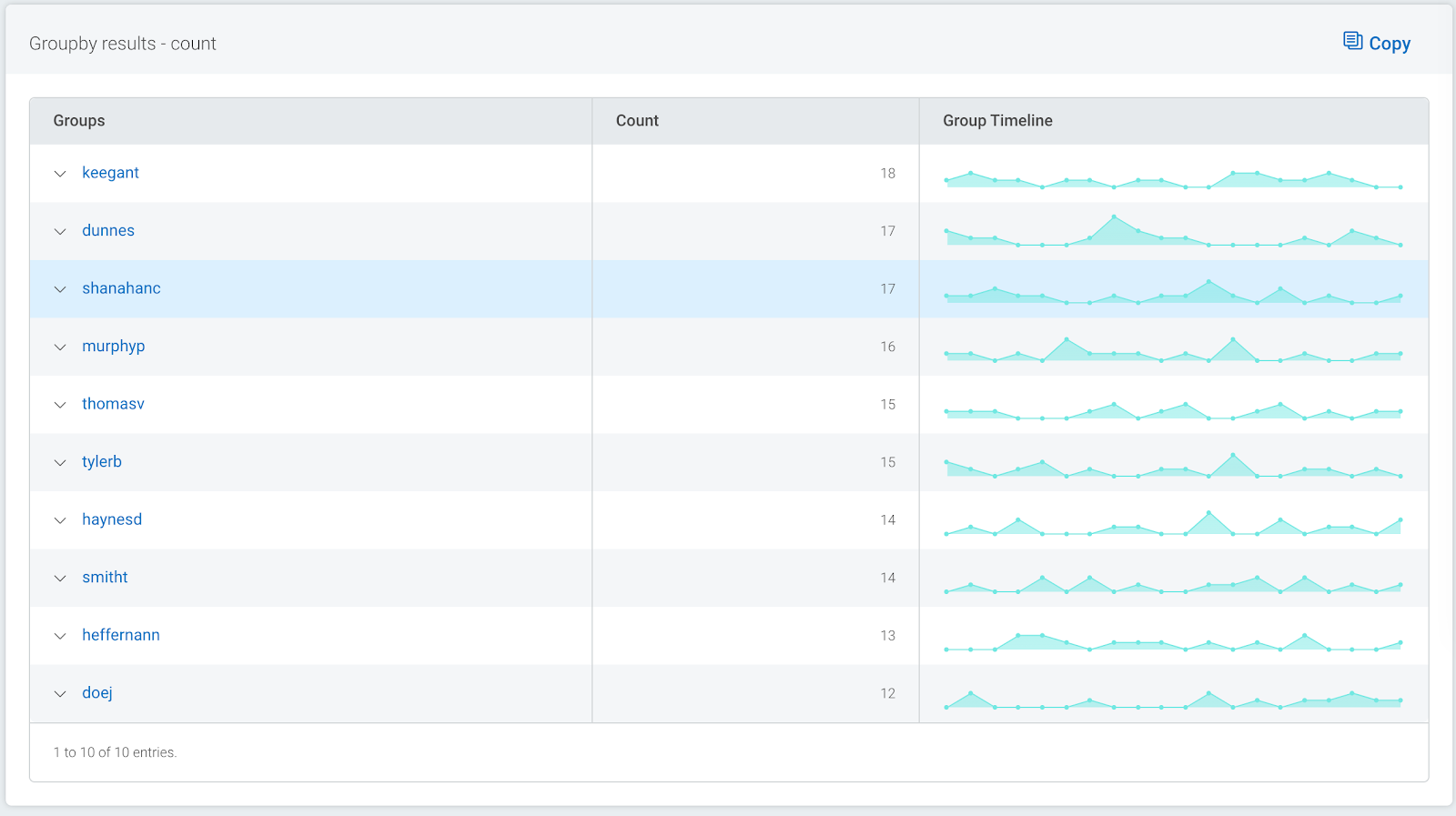Viewport: 1456px width, 816px height.
Task: Expand the shanahanc group chevron
Action: coord(60,289)
